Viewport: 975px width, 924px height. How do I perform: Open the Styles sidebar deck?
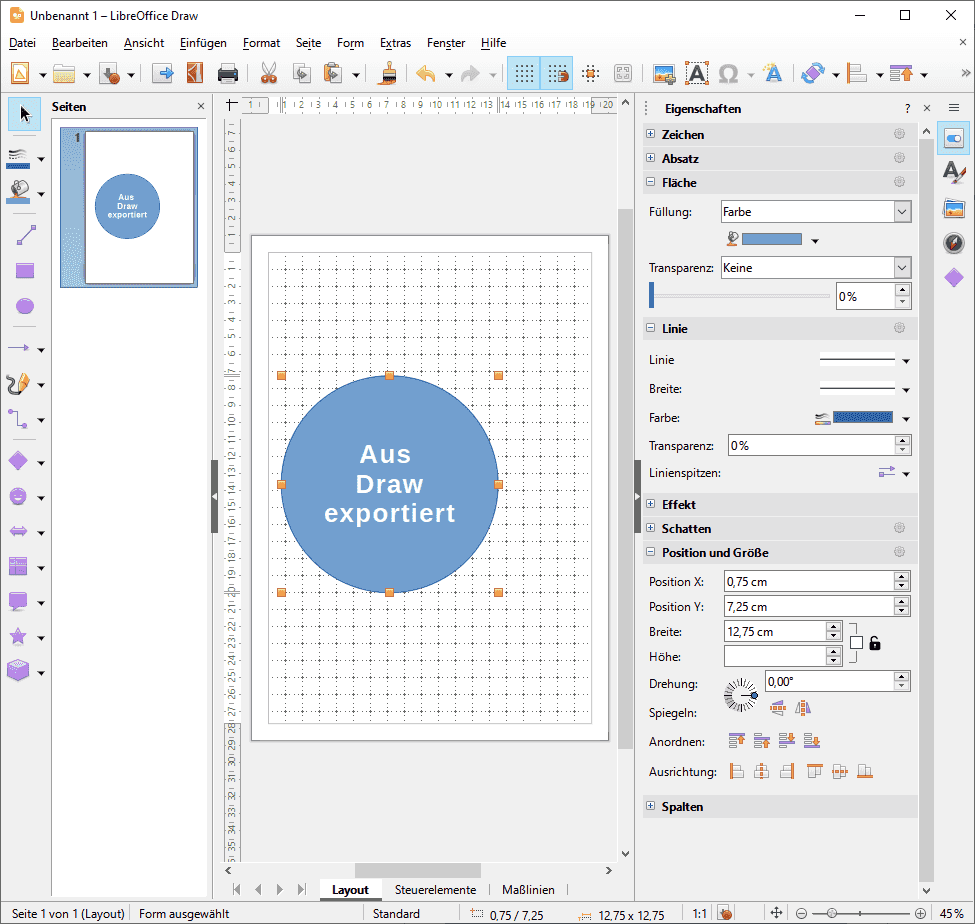coord(954,172)
